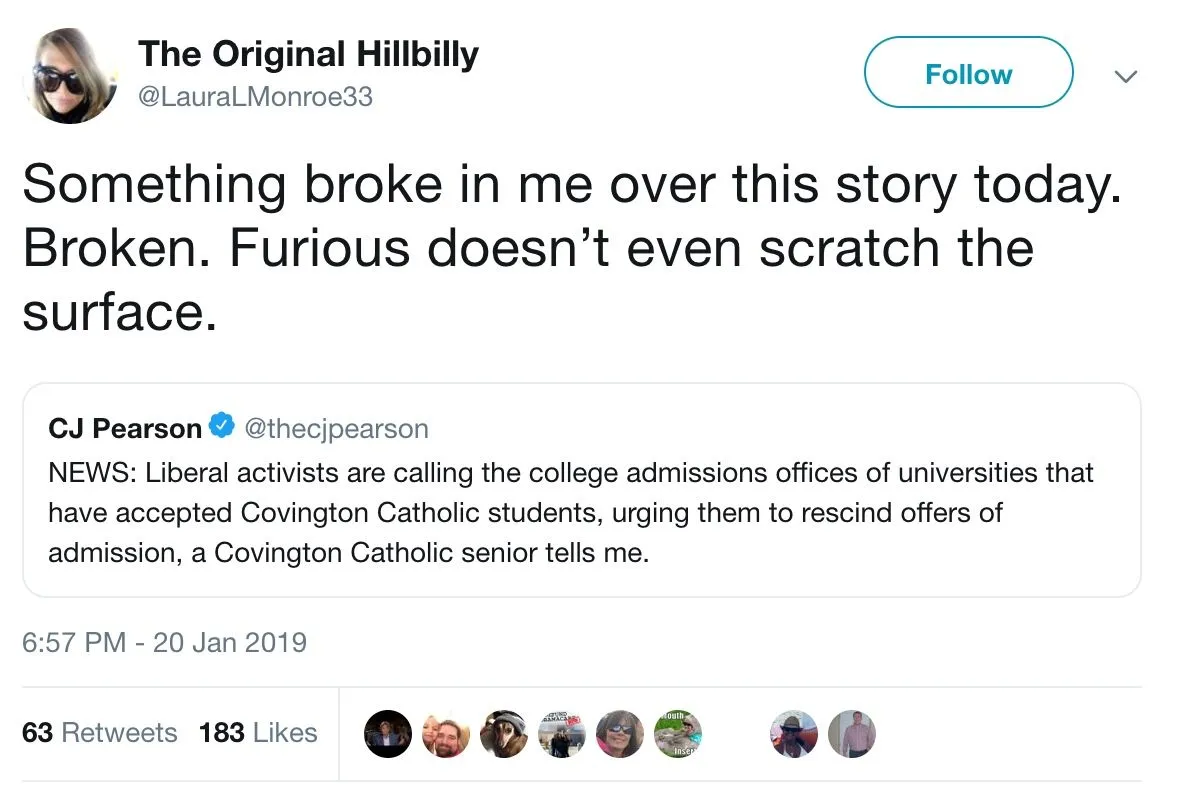This screenshot has width=1190, height=786.
Task: Open the liker avatar of a man in a hat
Action: point(793,734)
